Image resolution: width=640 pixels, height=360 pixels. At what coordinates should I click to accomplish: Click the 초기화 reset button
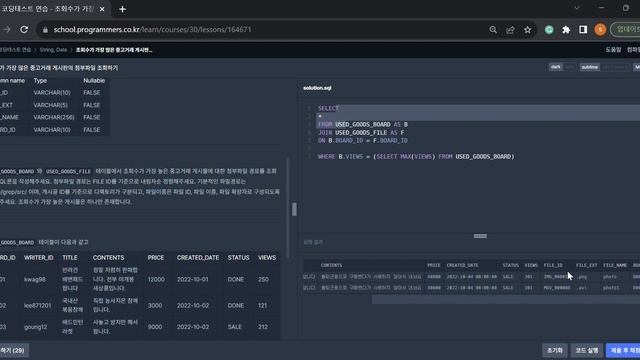coord(555,350)
